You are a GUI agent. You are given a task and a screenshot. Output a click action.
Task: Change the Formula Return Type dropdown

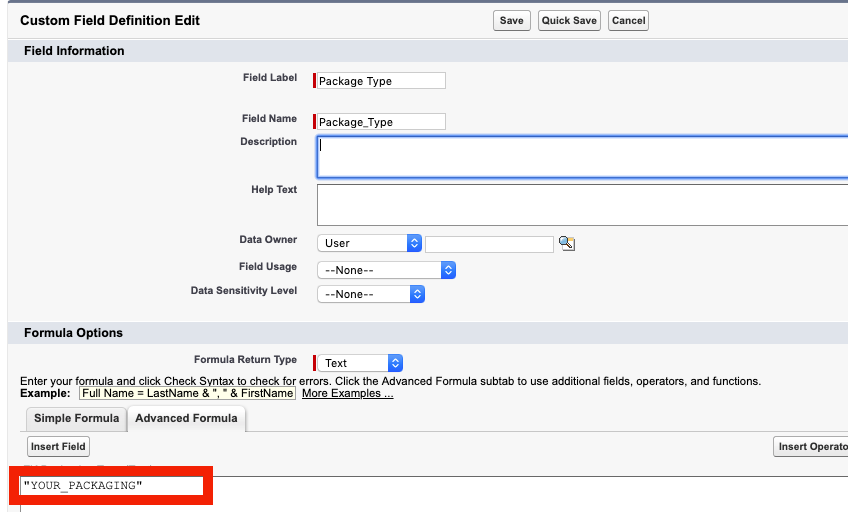point(360,363)
